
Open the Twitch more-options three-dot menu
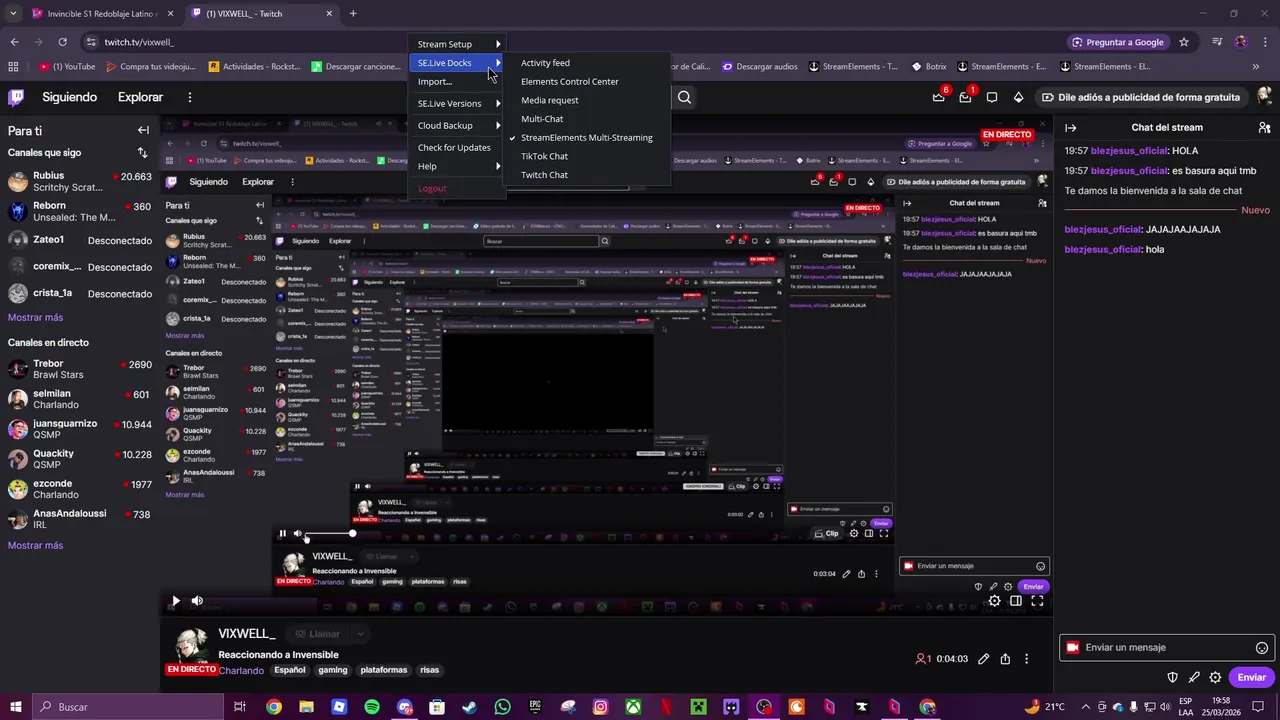(189, 97)
